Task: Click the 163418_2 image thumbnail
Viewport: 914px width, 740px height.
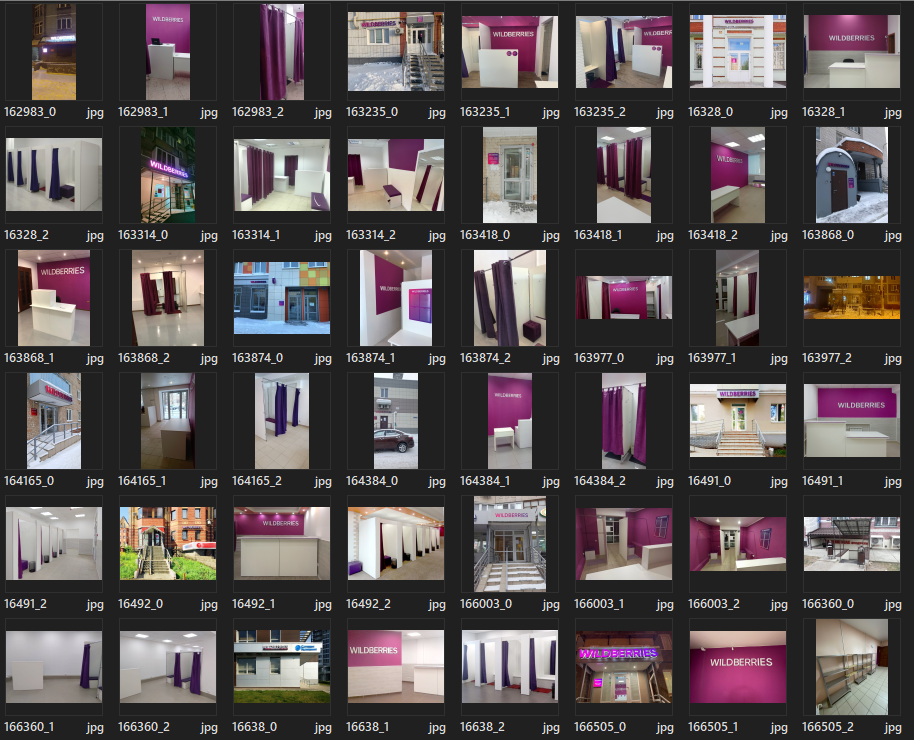Action: pyautogui.click(x=738, y=175)
